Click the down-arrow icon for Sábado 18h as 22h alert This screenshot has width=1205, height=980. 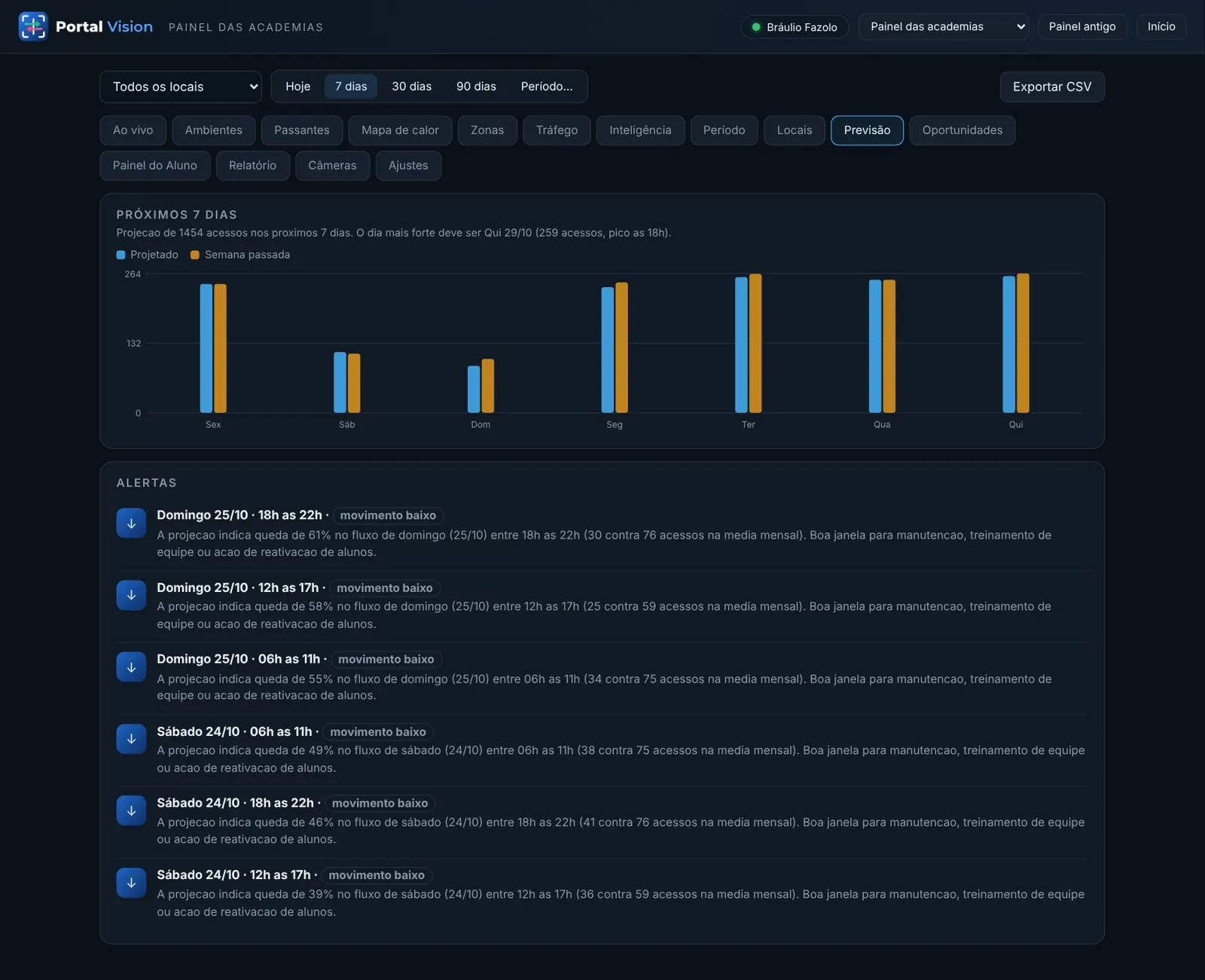pos(131,811)
